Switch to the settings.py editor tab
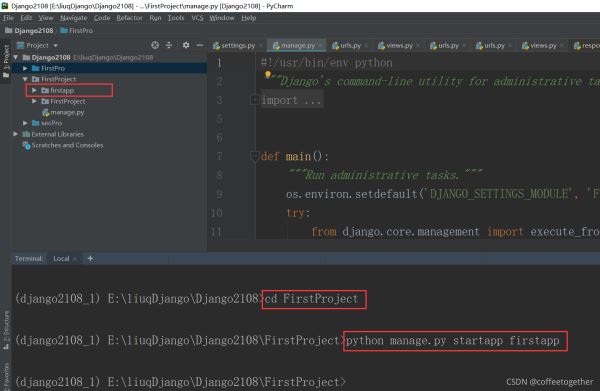Screen dimensions: 600x391 [x=234, y=46]
